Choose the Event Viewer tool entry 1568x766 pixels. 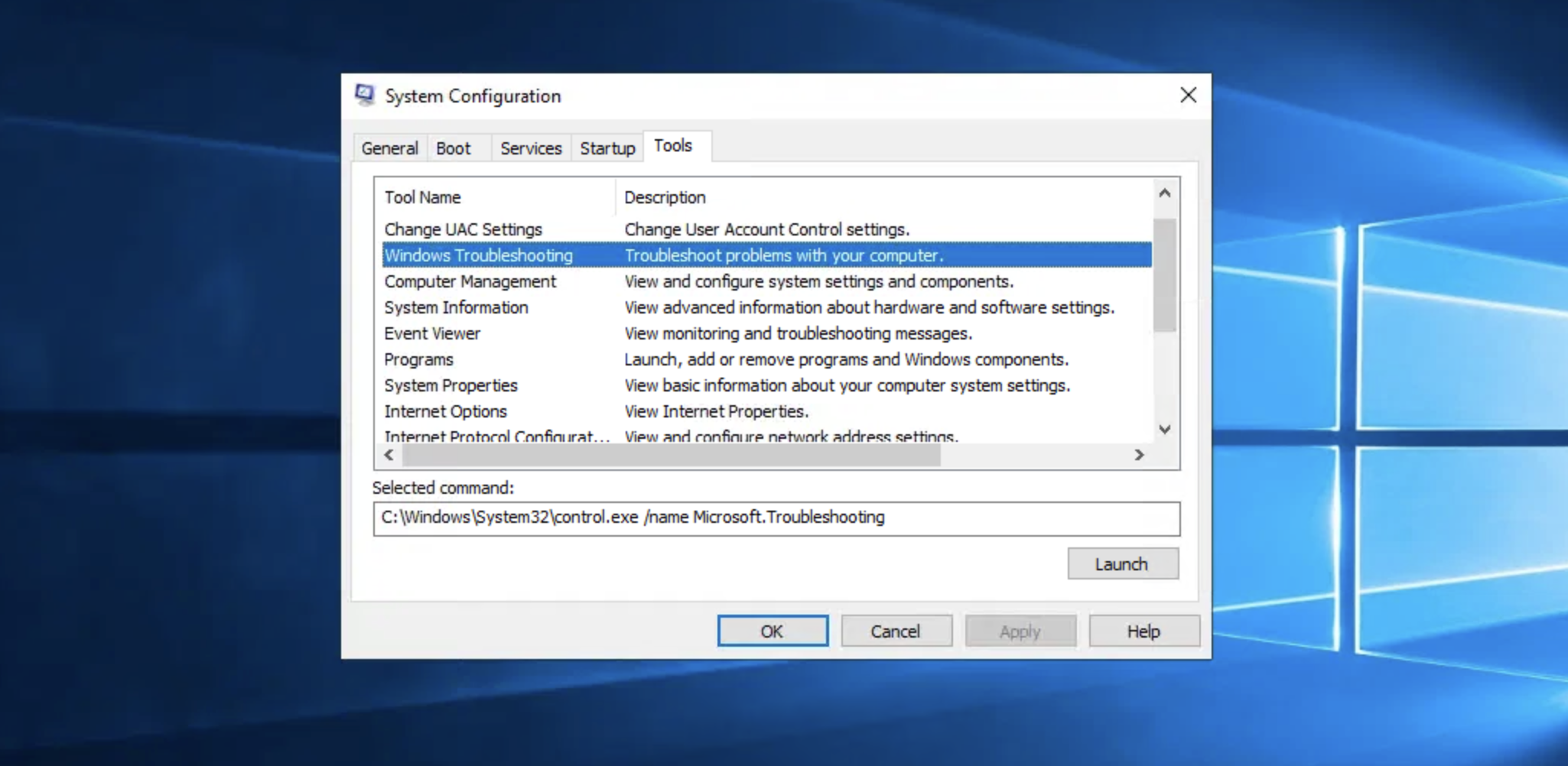[432, 333]
